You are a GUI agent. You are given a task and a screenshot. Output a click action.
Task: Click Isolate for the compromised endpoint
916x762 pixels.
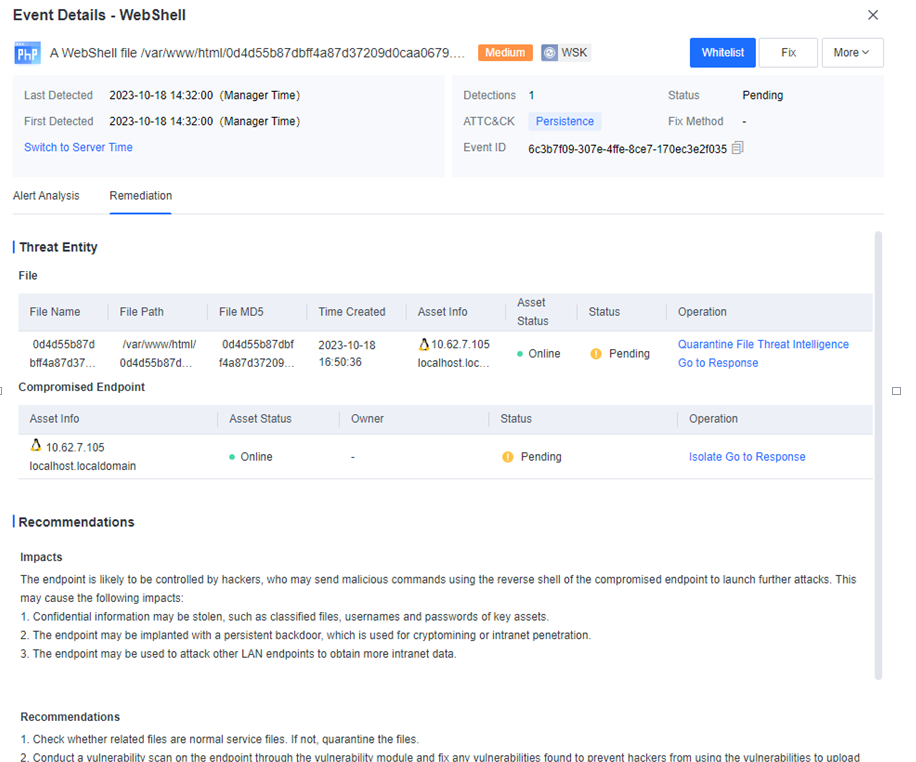coord(705,457)
